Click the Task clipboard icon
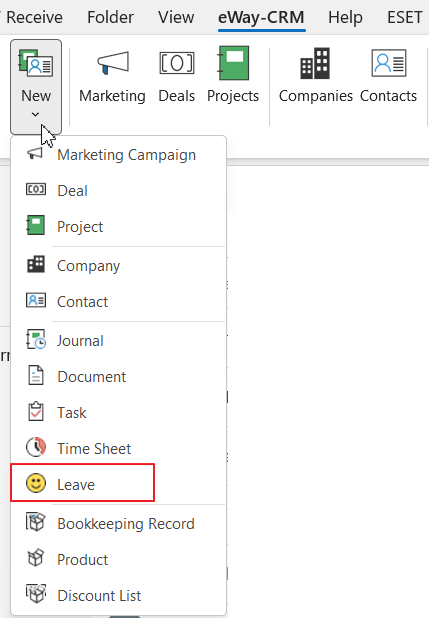The height and width of the screenshot is (618, 429). tap(36, 411)
